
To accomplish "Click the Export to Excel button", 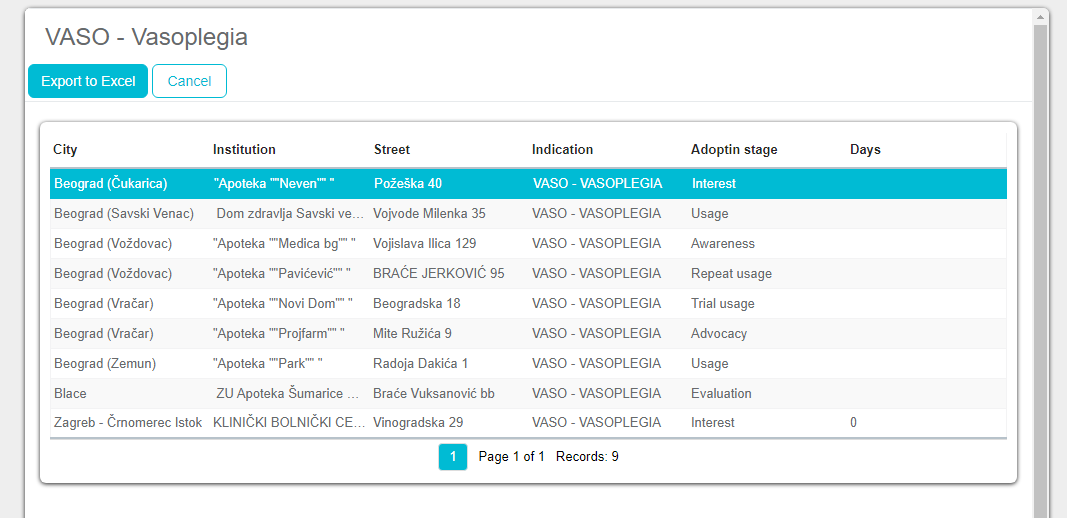I will [88, 81].
